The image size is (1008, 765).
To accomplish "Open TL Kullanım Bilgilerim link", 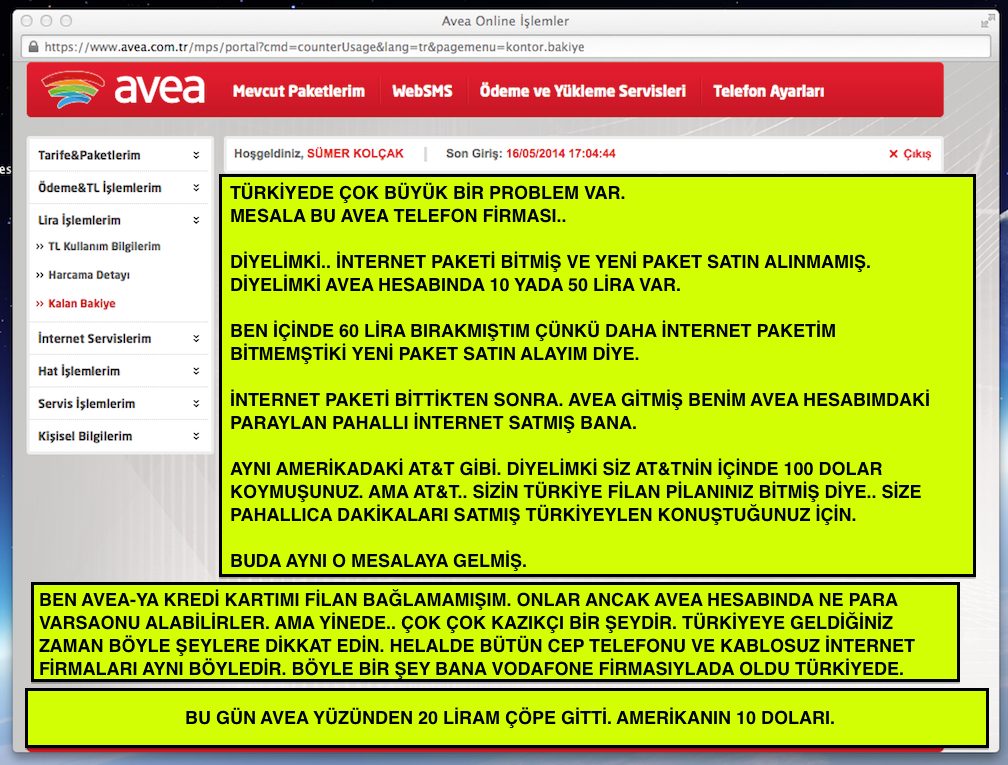I will point(104,246).
